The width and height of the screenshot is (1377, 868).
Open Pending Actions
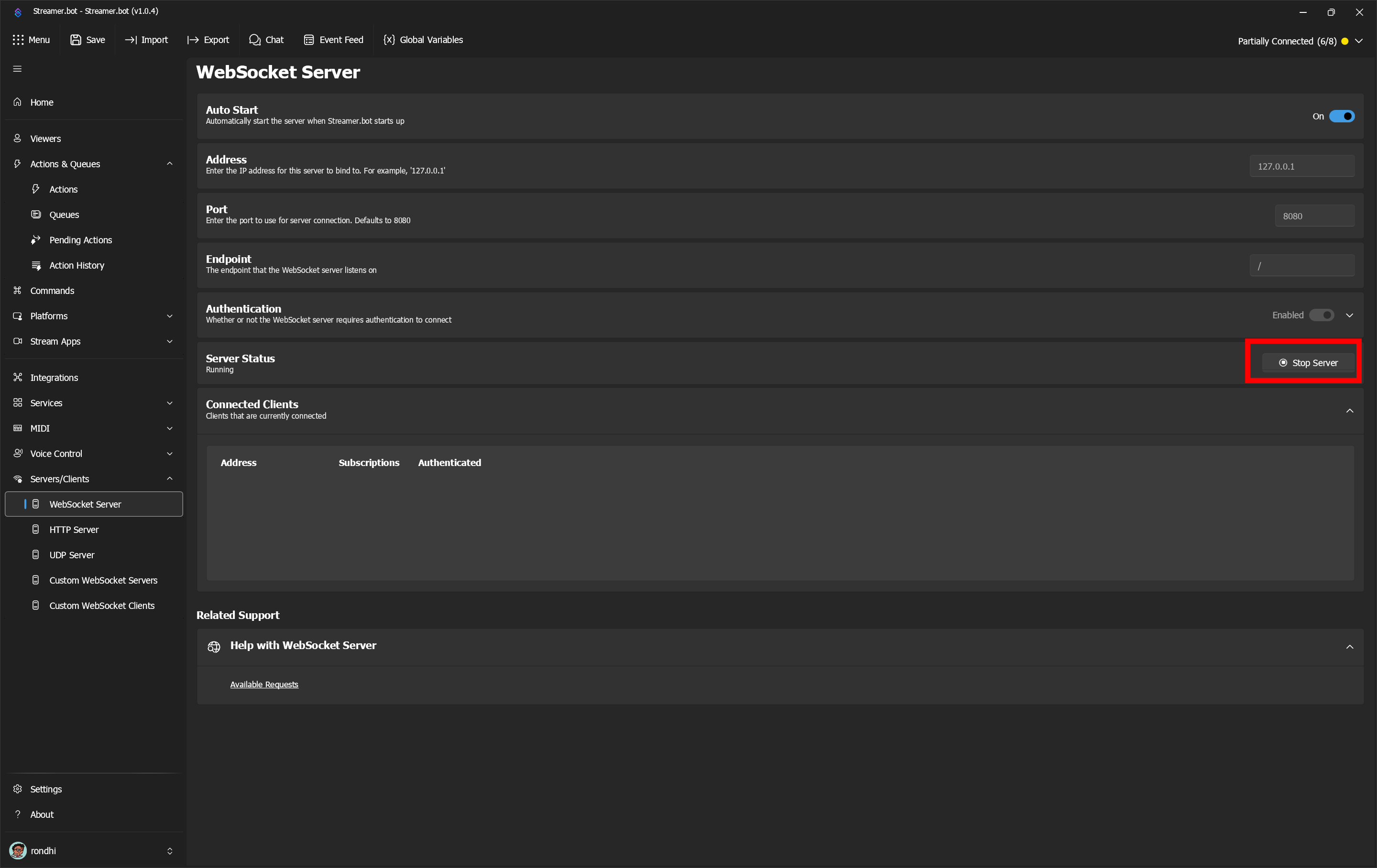pos(94,239)
